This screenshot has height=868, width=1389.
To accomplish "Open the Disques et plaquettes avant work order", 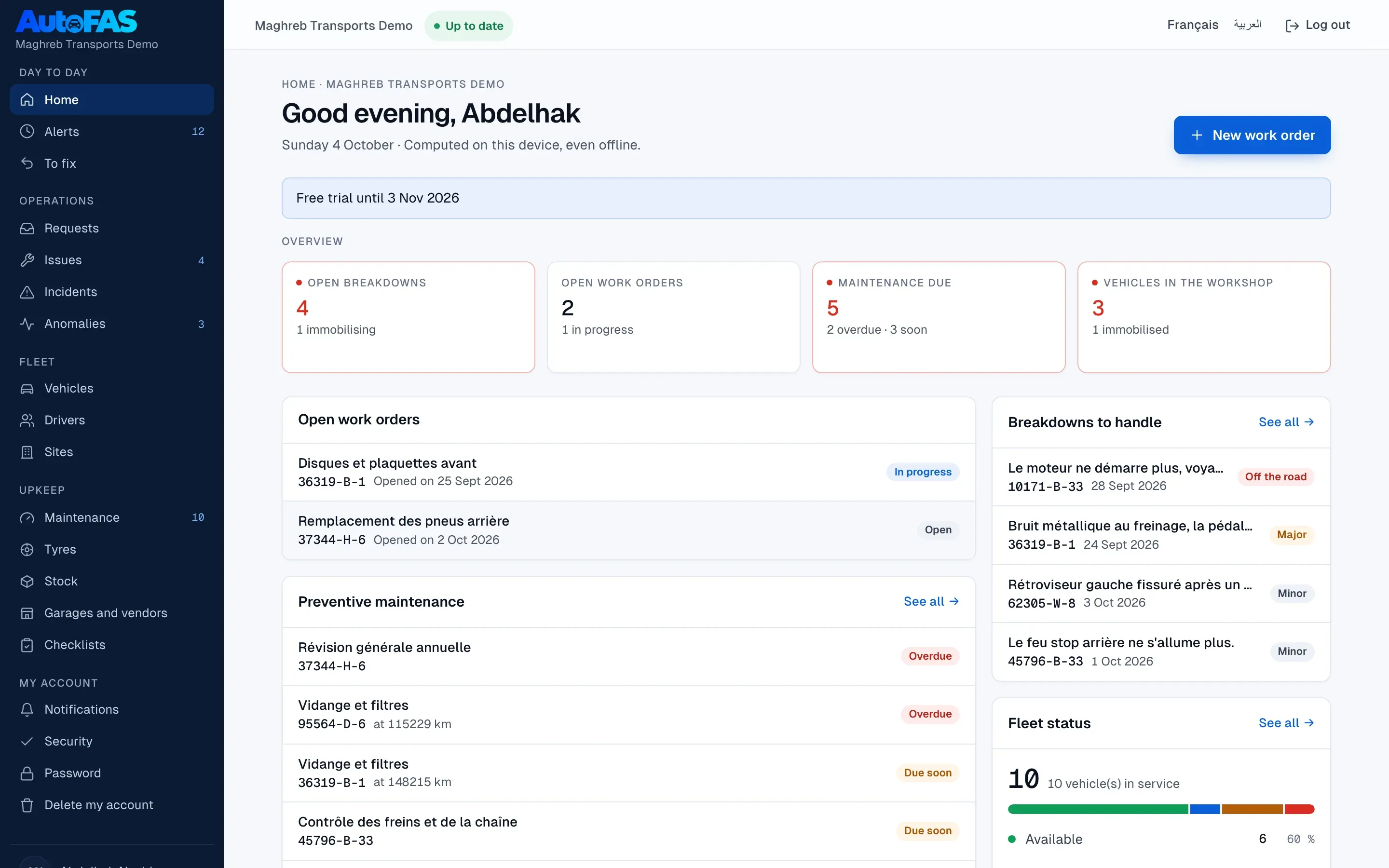I will pos(628,472).
